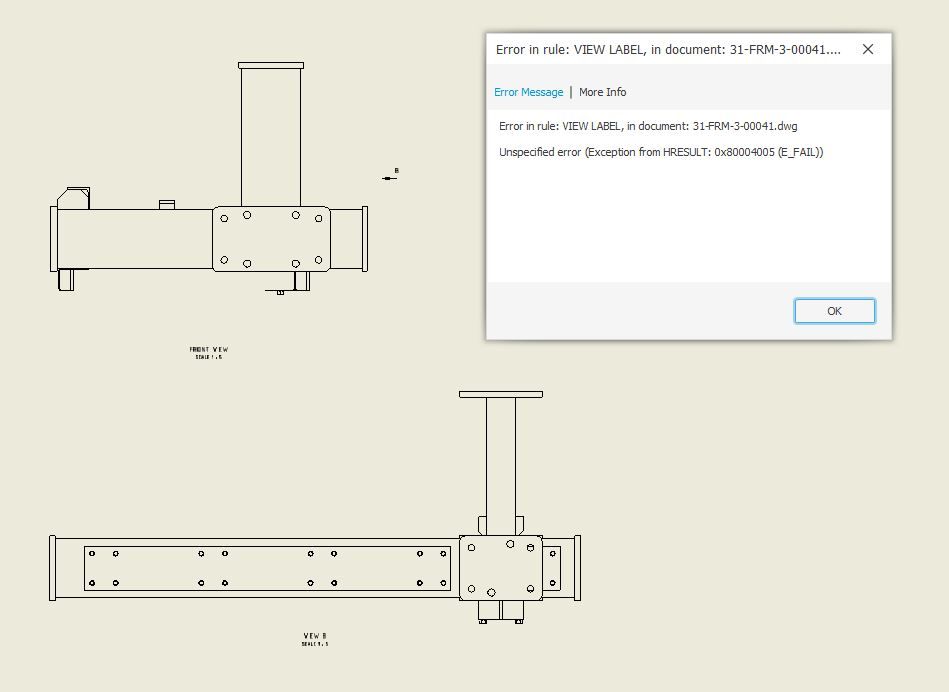Screen dimensions: 949x692
Task: Click the small lug atop front view beam
Action: (167, 205)
